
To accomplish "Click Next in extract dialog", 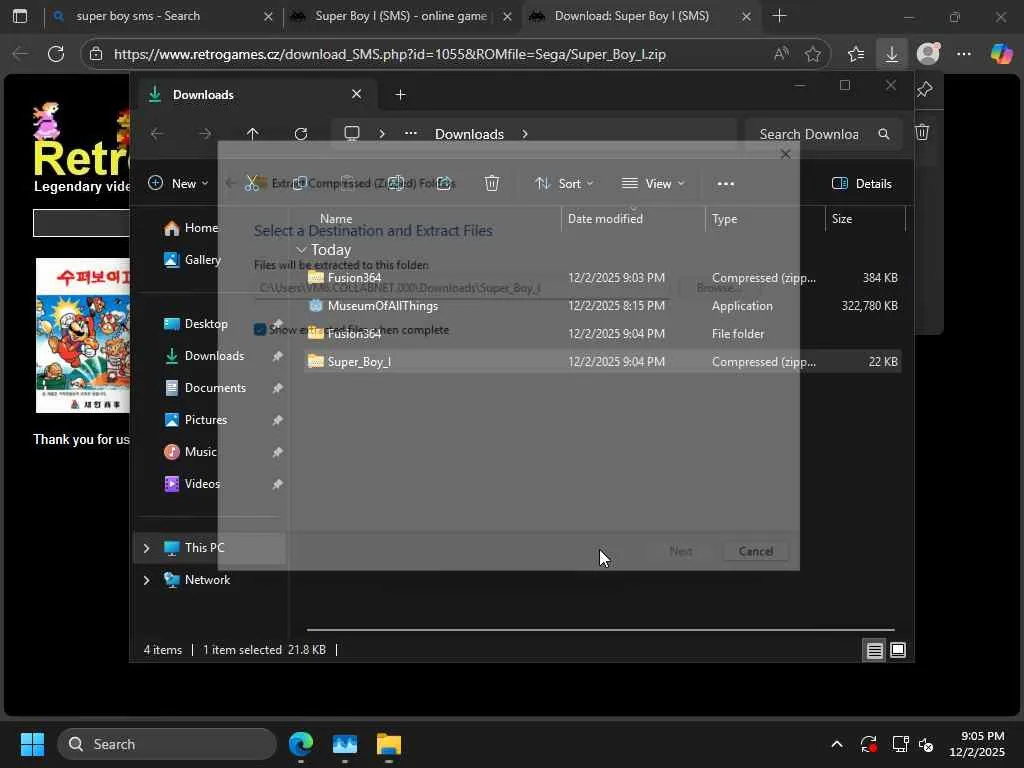I will tap(680, 551).
